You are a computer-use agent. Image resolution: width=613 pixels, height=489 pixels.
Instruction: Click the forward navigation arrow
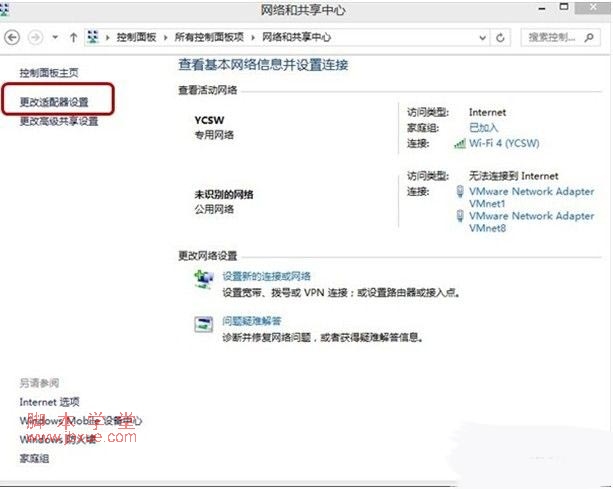click(35, 38)
